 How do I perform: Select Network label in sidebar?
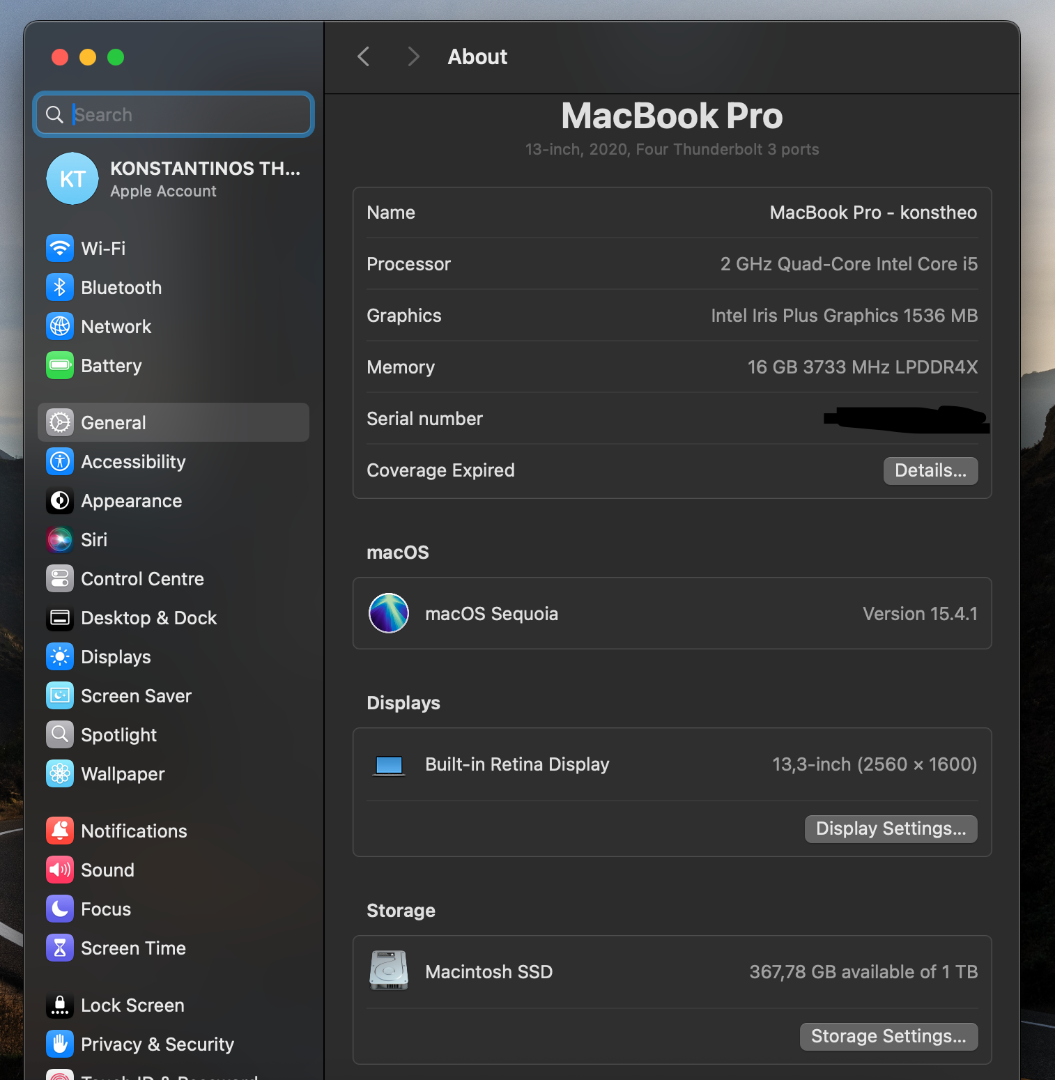[116, 326]
